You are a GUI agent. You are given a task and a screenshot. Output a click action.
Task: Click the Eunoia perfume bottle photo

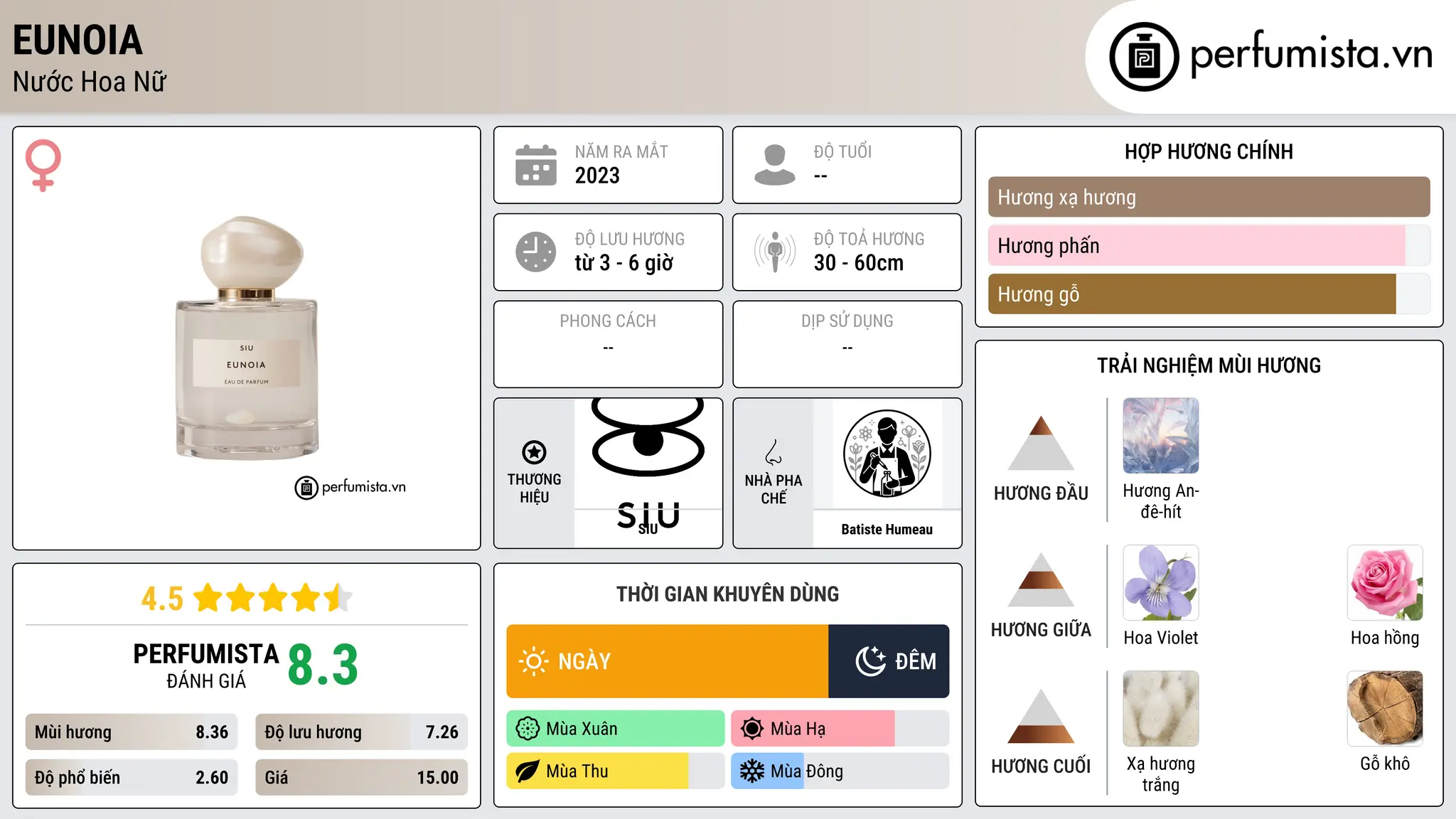tap(247, 338)
